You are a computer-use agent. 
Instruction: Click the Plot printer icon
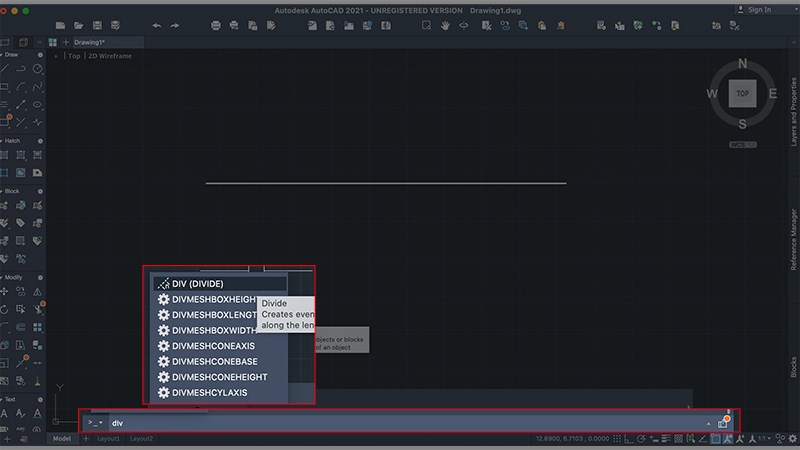(x=216, y=25)
